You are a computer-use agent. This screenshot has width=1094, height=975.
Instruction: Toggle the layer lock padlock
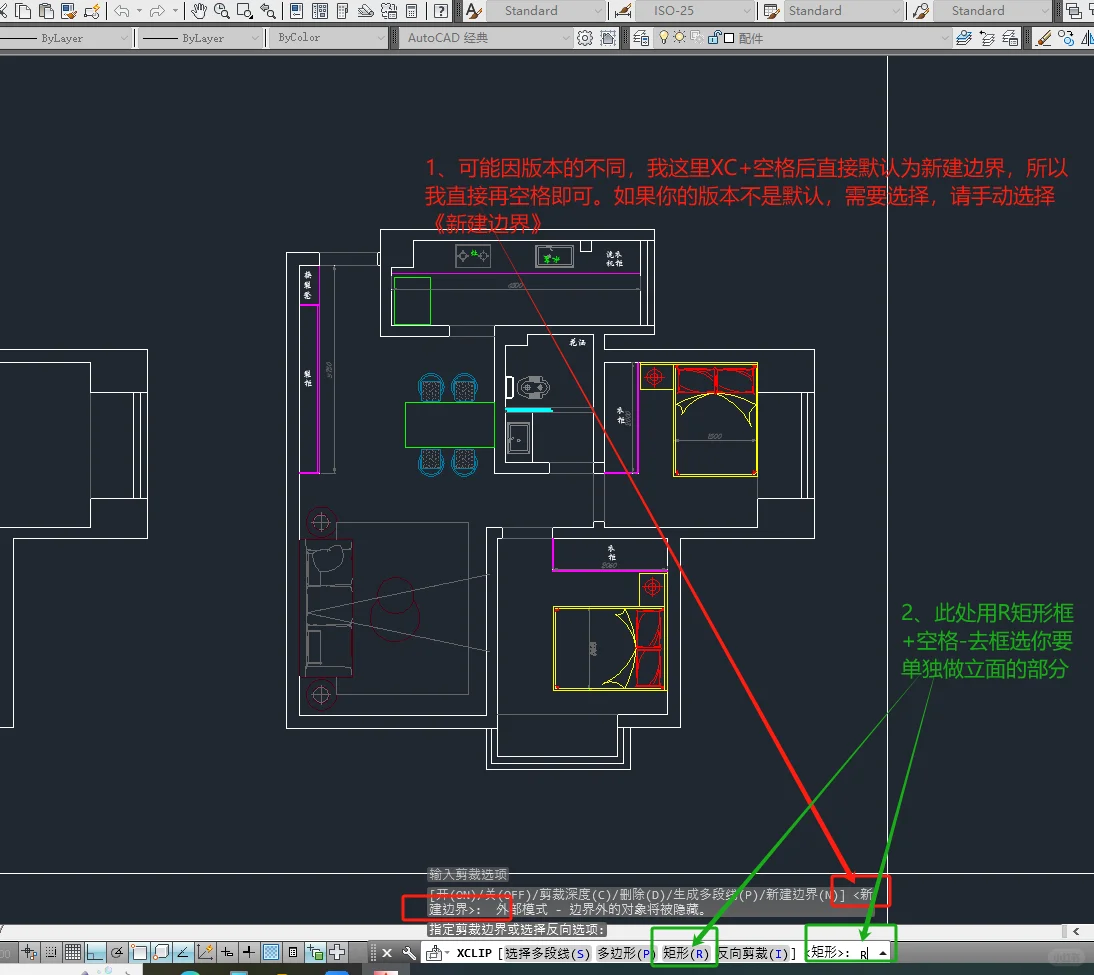pos(713,37)
